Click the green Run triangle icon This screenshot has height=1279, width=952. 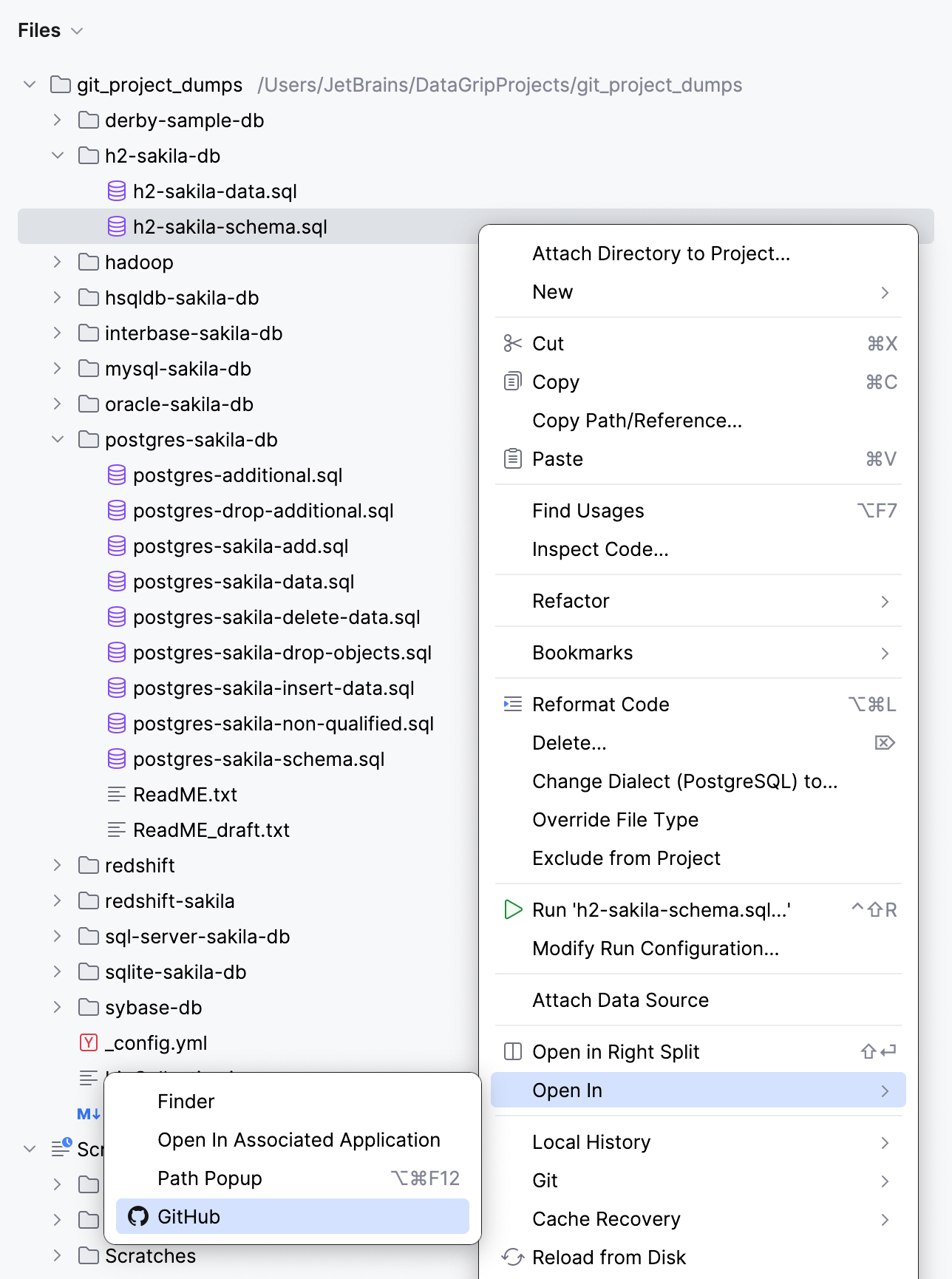point(512,909)
